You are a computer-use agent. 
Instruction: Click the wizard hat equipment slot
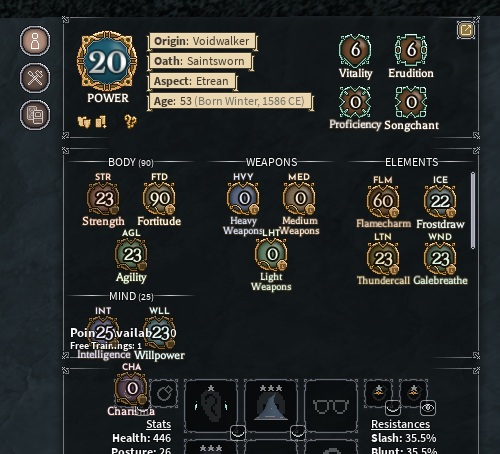(x=271, y=406)
